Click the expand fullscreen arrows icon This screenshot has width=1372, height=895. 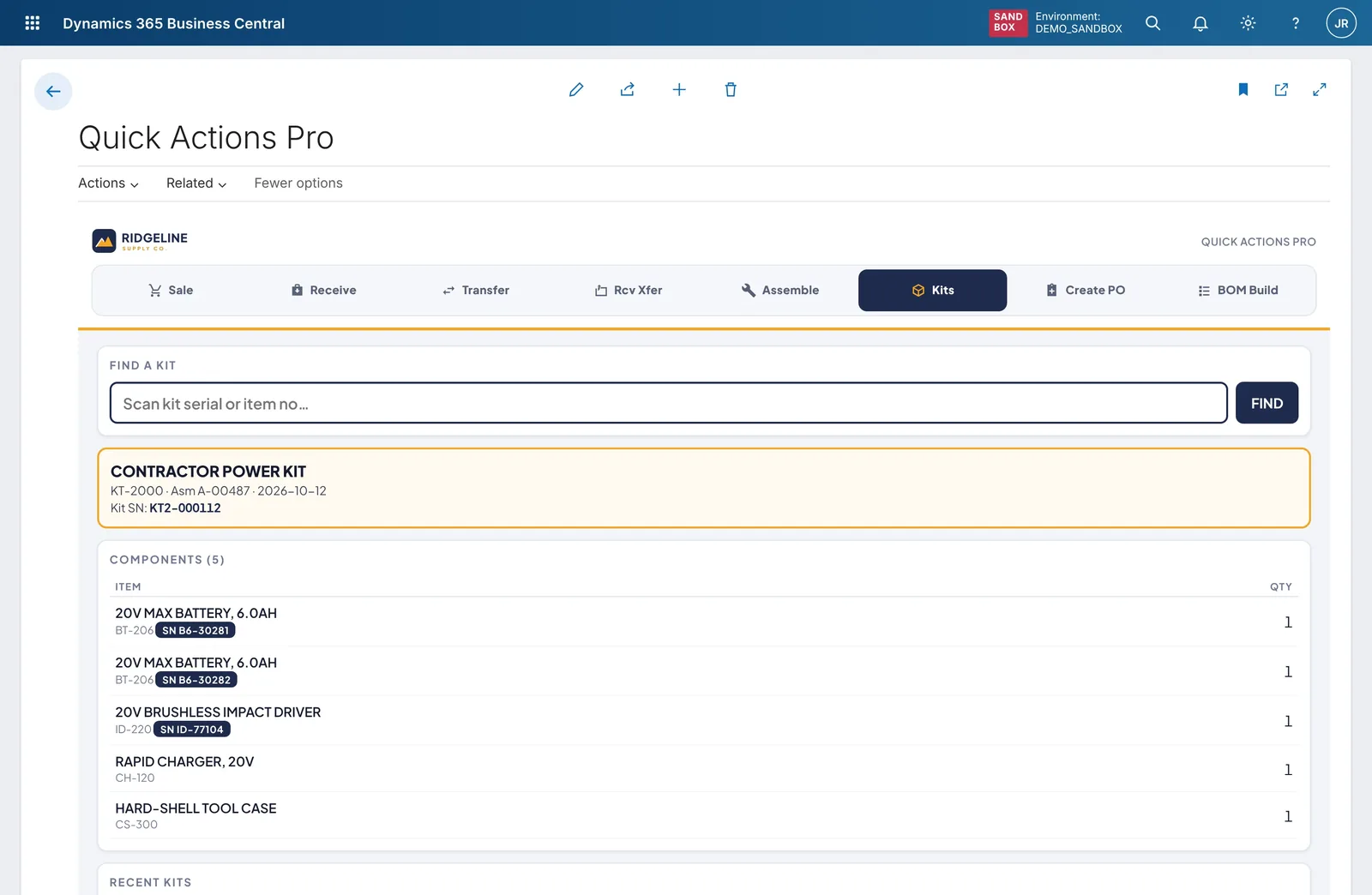point(1320,89)
